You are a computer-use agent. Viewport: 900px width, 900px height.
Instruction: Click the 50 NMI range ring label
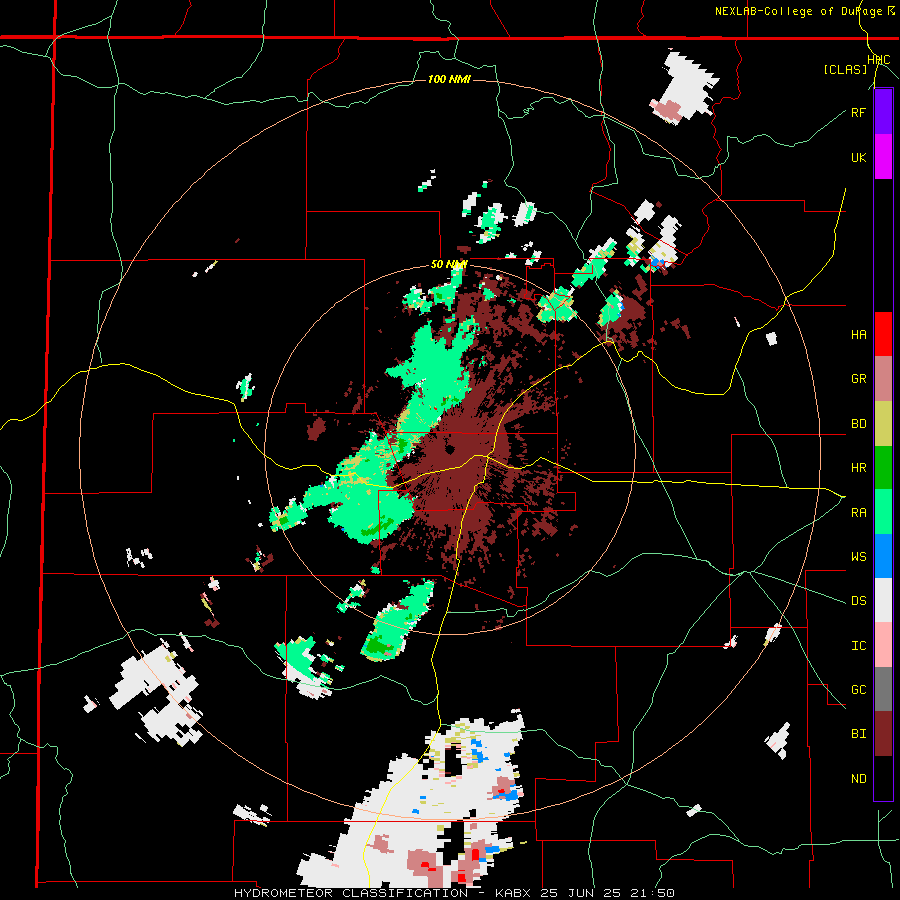pyautogui.click(x=449, y=264)
